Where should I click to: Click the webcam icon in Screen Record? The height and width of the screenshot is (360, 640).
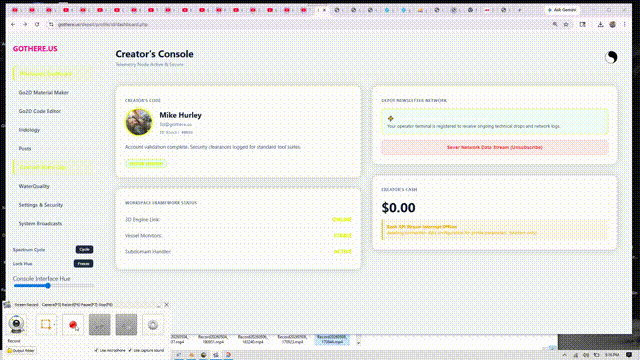coord(16,324)
